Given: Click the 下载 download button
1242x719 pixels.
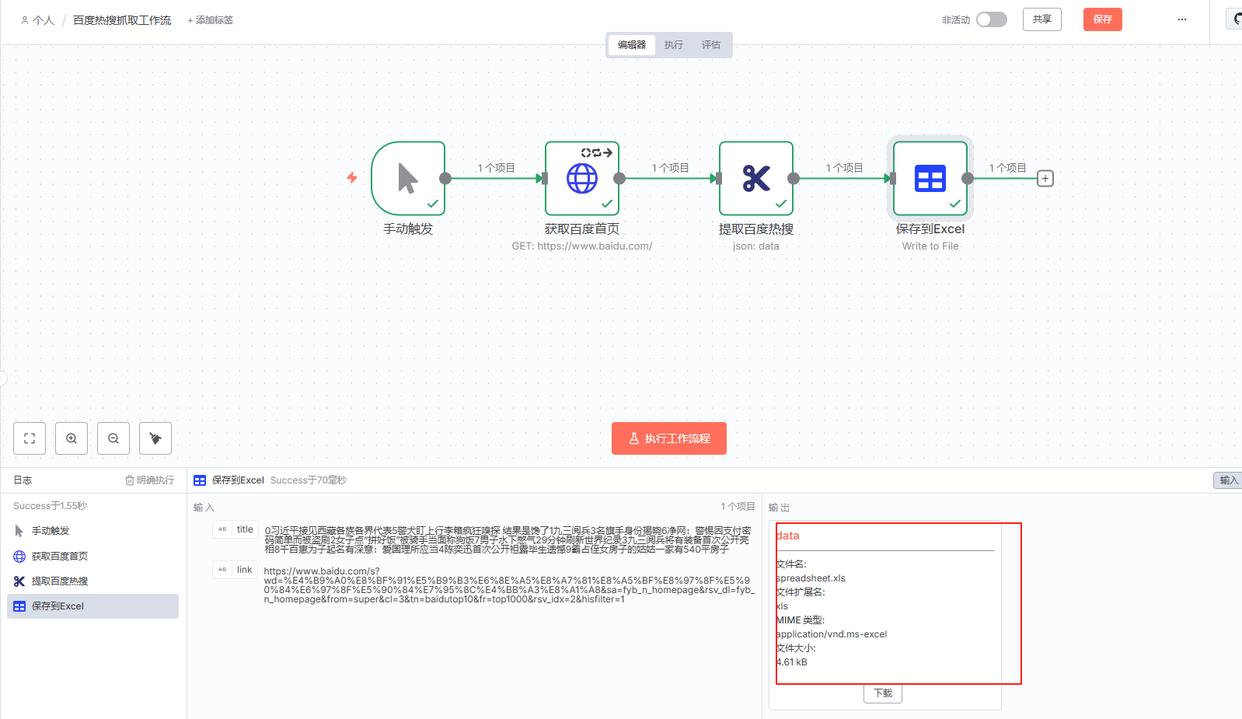Looking at the screenshot, I should [x=883, y=693].
